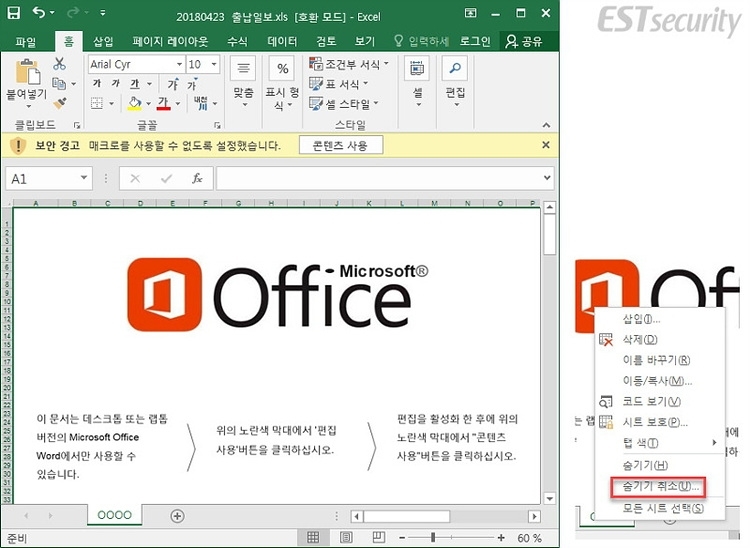Screen dimensions: 750x548
Task: Click the Format Painter brush icon
Action: point(59,103)
